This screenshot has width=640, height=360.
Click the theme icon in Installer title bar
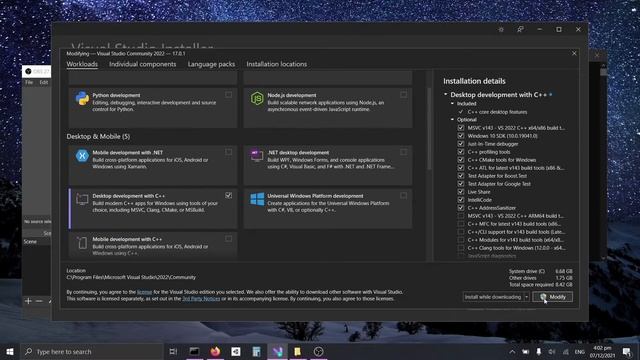coord(501,29)
